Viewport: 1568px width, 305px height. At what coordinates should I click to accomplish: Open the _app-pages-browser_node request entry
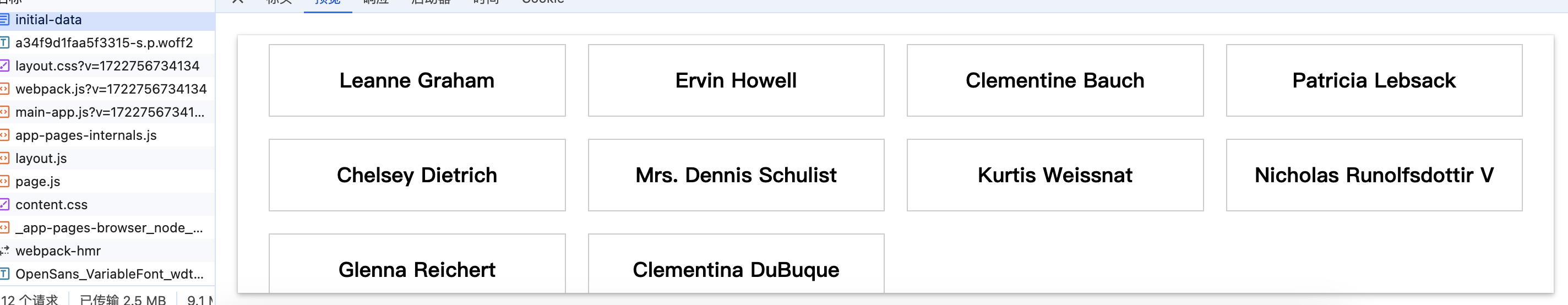(x=109, y=228)
